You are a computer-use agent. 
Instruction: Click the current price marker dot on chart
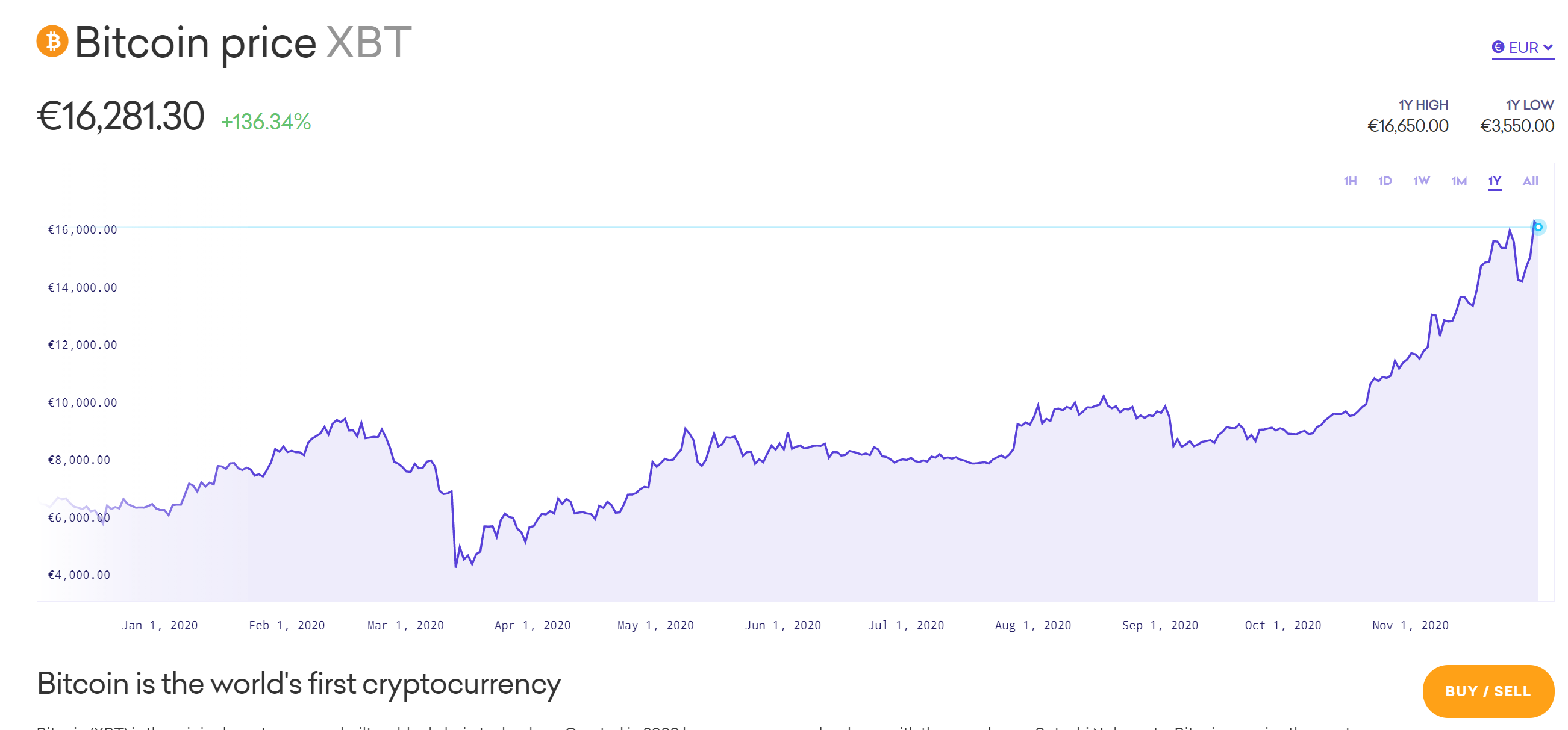(x=1538, y=227)
